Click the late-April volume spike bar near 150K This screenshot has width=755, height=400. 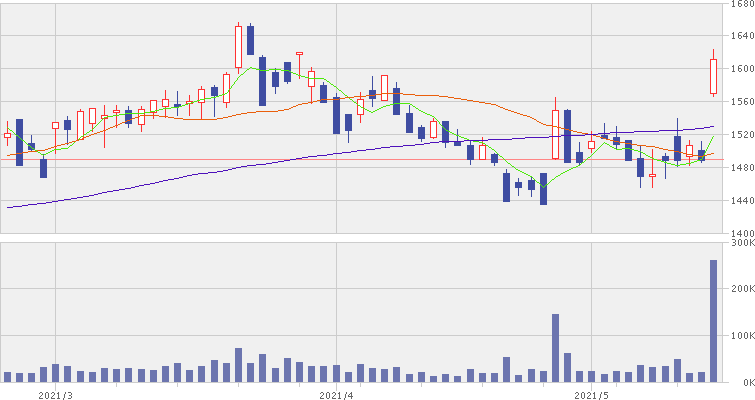[555, 348]
